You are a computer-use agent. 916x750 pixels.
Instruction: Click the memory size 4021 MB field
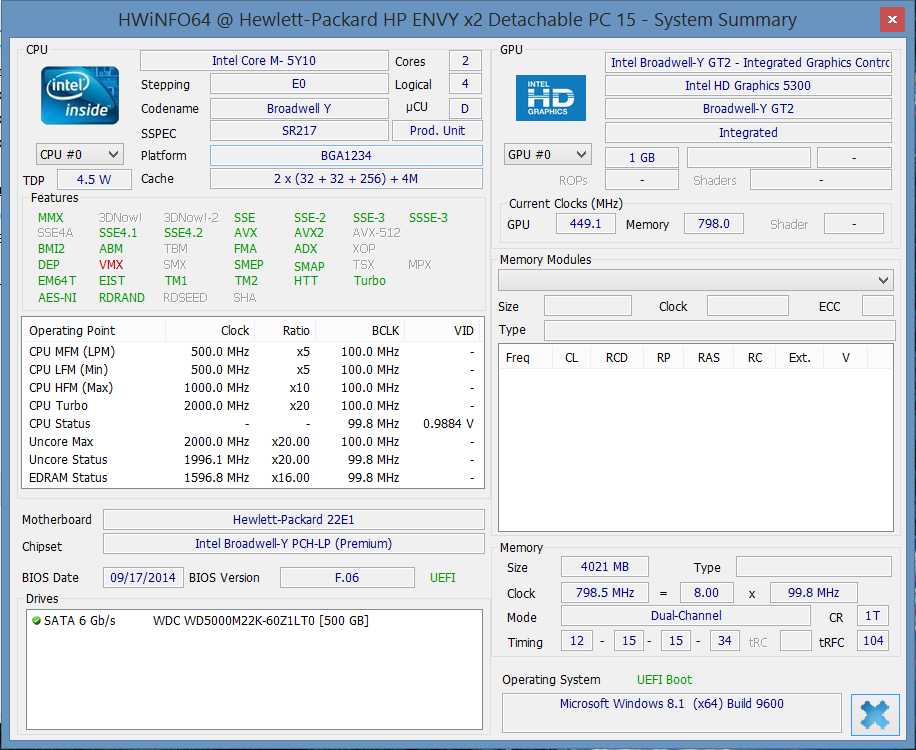[x=605, y=567]
